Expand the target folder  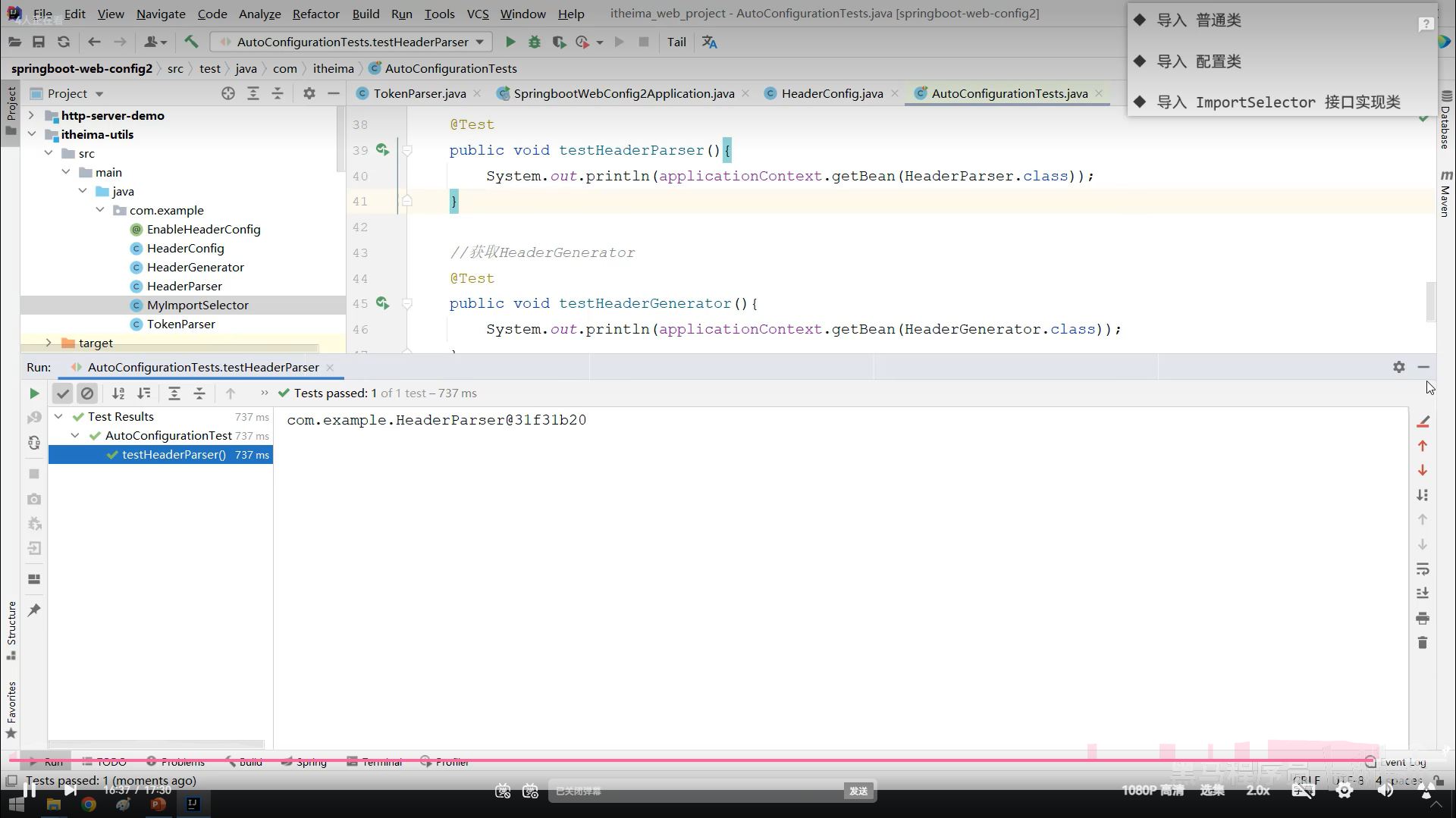tap(49, 343)
